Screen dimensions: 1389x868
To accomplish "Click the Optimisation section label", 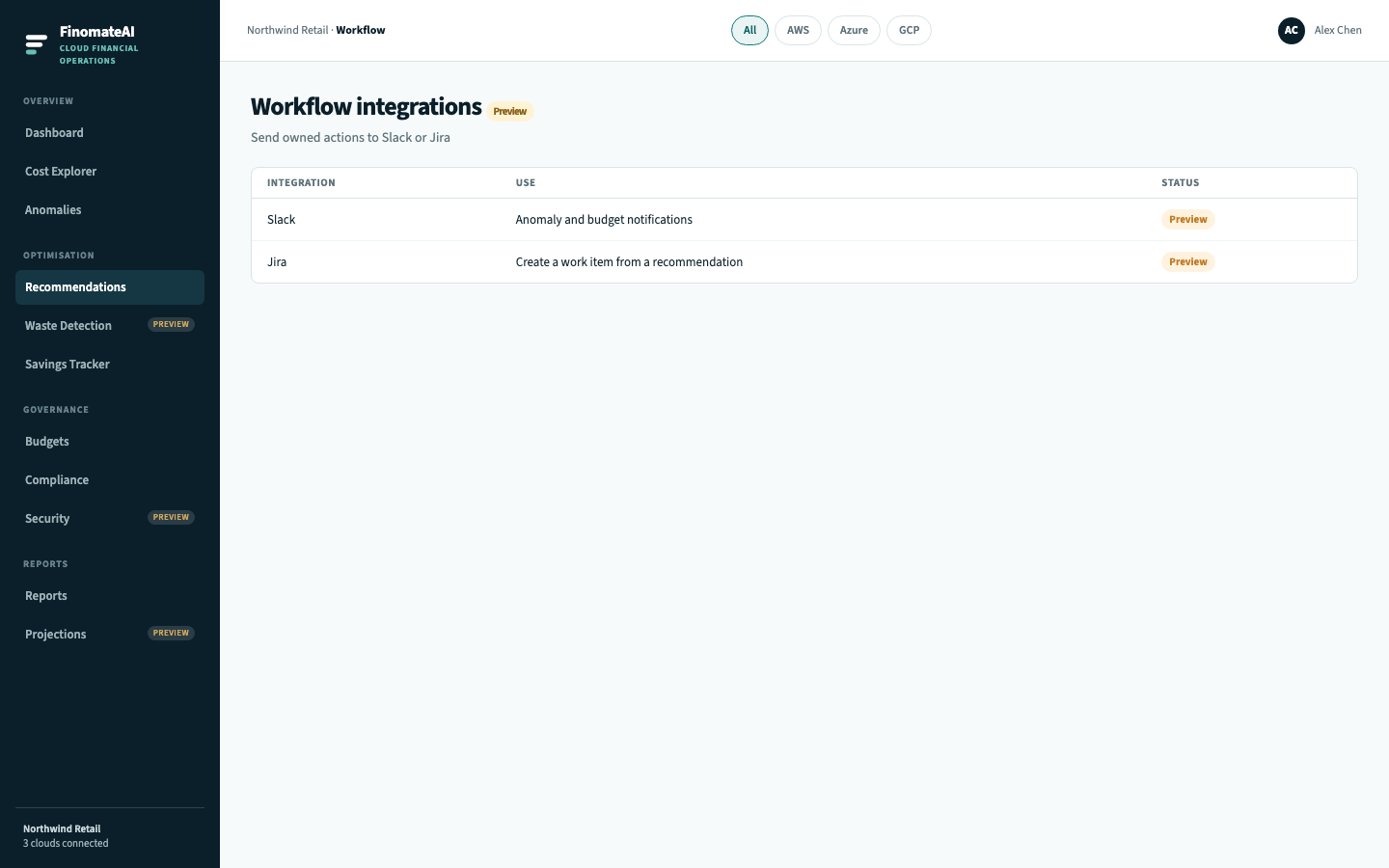I will [59, 256].
